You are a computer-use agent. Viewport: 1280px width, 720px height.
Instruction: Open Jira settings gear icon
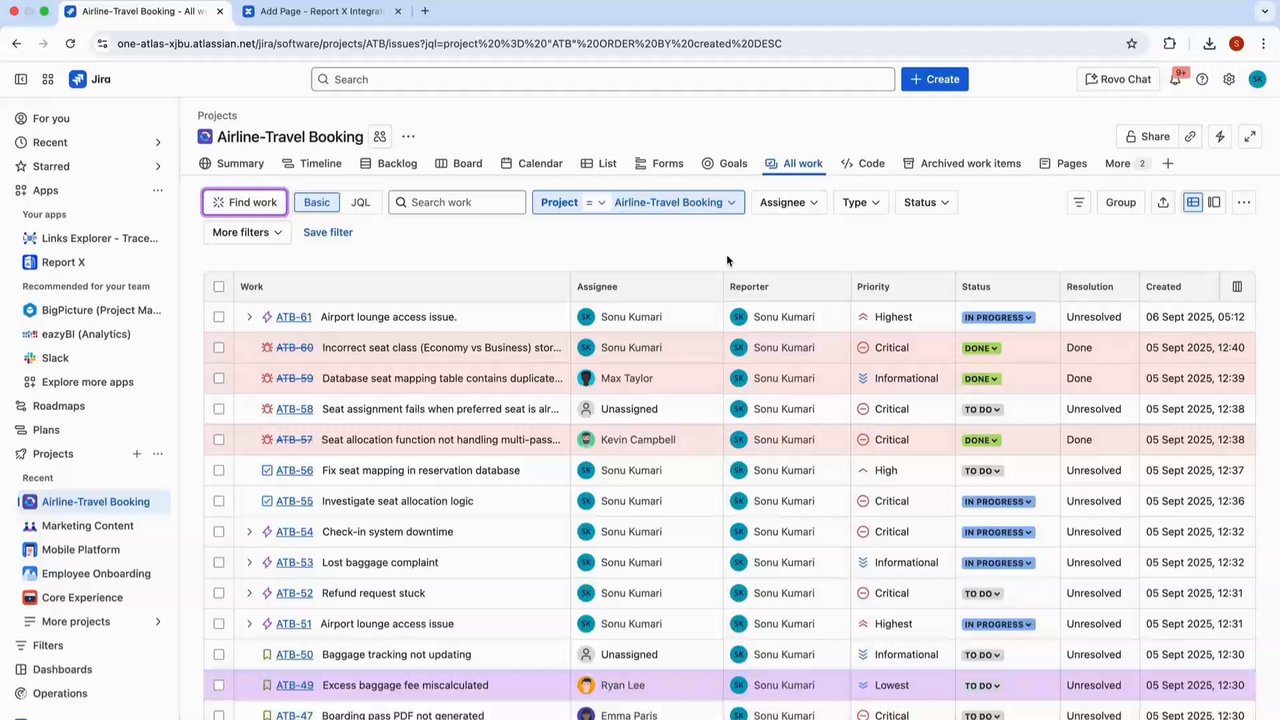click(1229, 79)
